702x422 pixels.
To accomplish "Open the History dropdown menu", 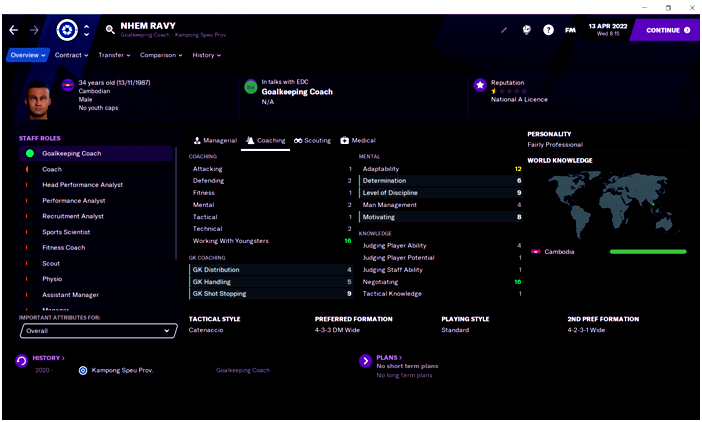I will (206, 55).
